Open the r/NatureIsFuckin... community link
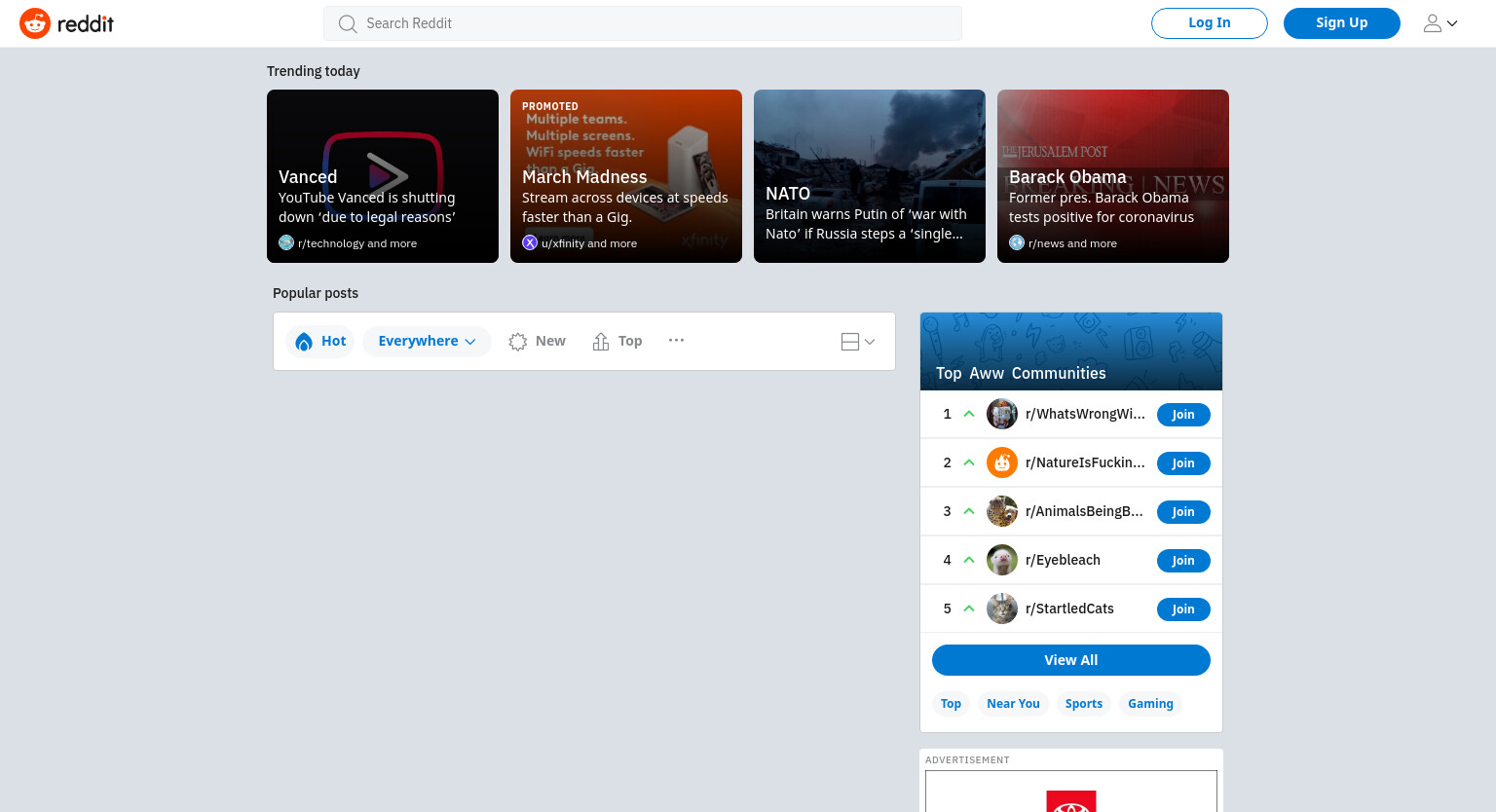 point(1085,462)
